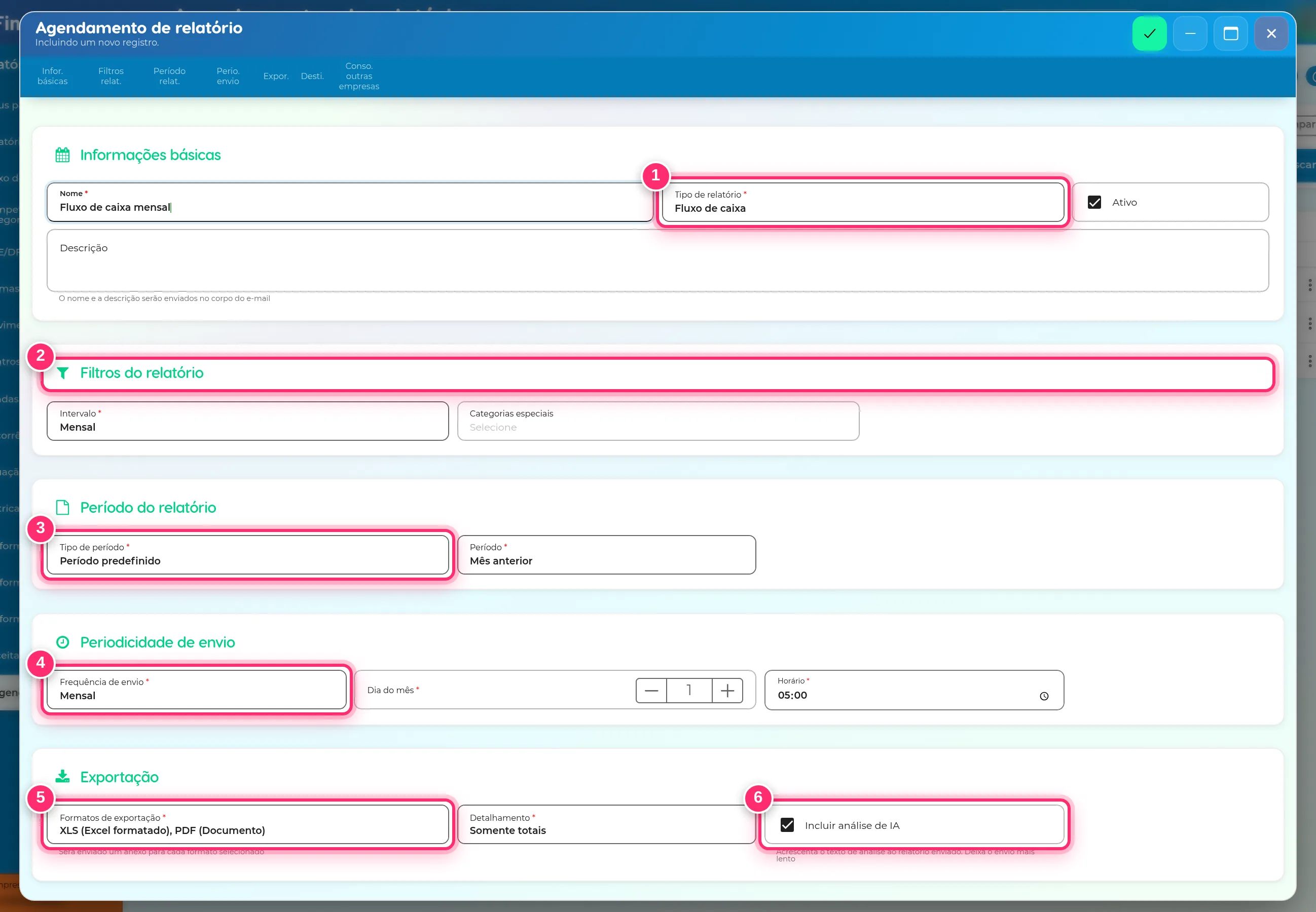The height and width of the screenshot is (912, 1316).
Task: Open the Intervalo dropdown set to Mensal
Action: tap(247, 421)
